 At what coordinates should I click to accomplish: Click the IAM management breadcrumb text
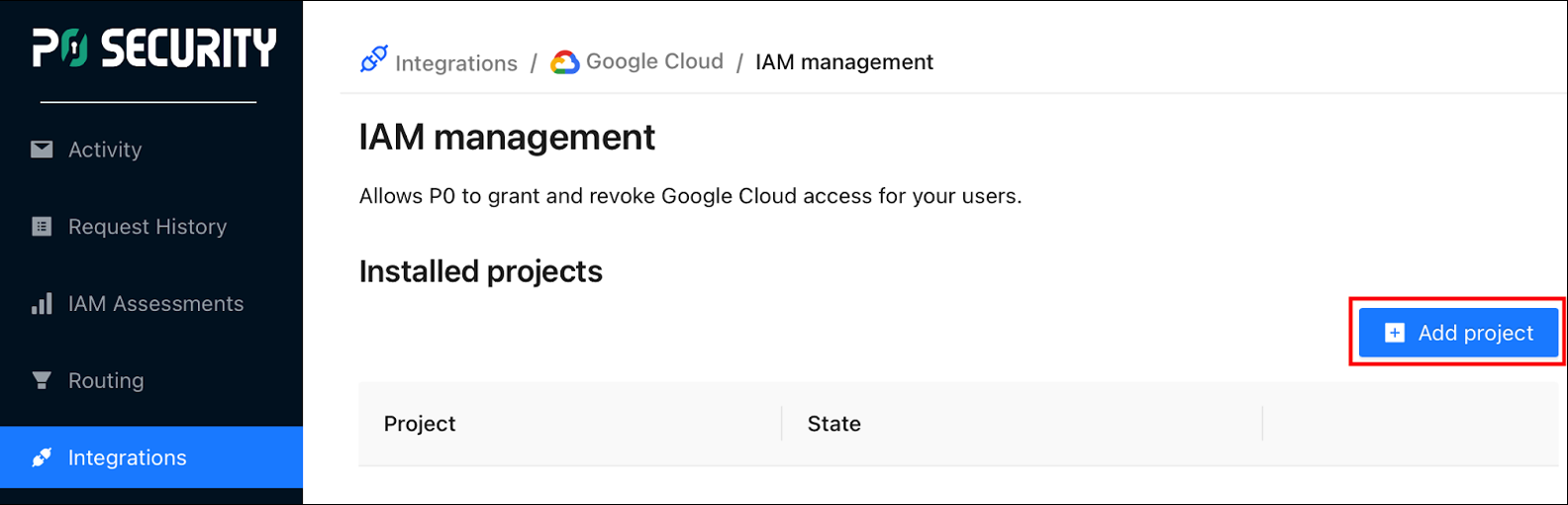(x=843, y=62)
